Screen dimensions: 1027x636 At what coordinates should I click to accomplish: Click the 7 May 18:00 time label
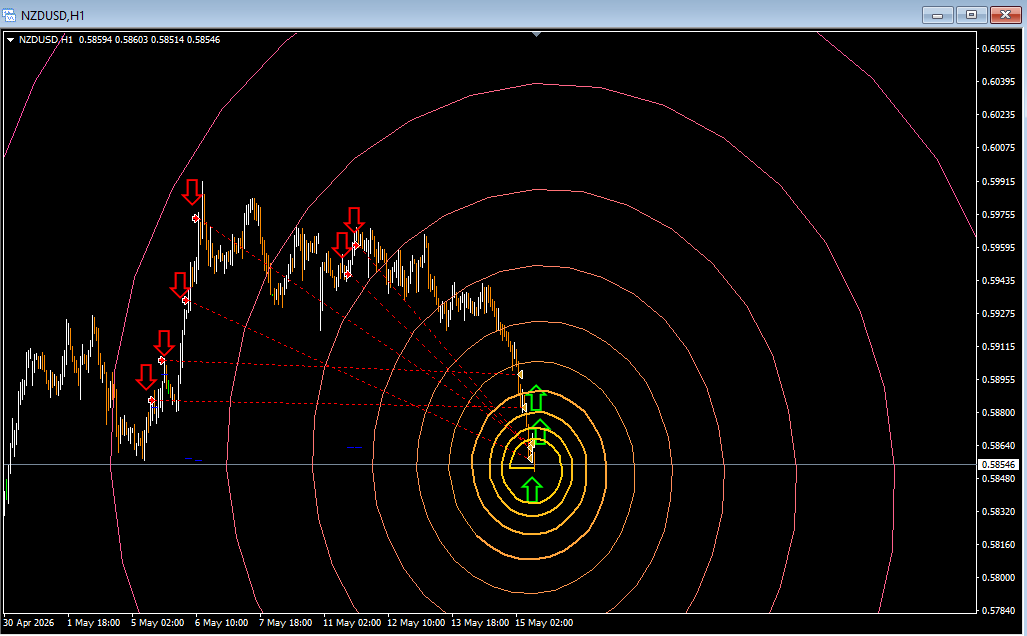coord(286,623)
